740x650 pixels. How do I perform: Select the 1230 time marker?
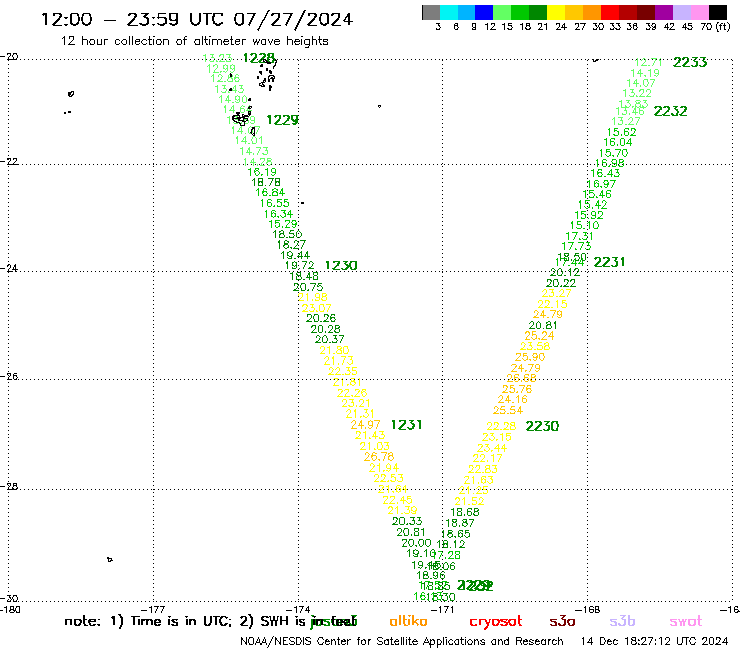(x=341, y=266)
